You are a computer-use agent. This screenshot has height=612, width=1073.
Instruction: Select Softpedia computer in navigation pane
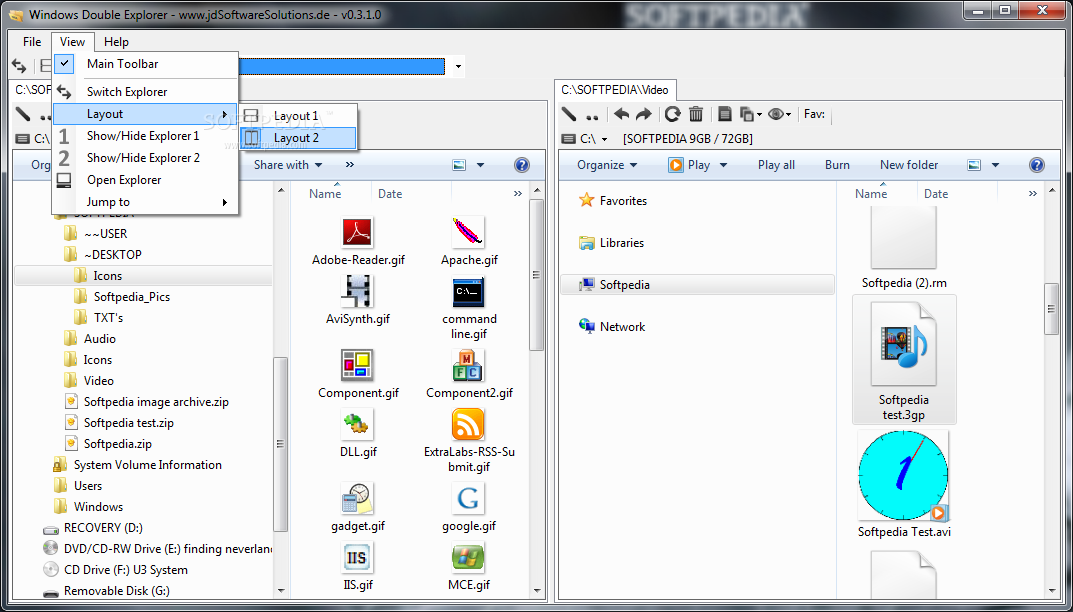tap(697, 285)
